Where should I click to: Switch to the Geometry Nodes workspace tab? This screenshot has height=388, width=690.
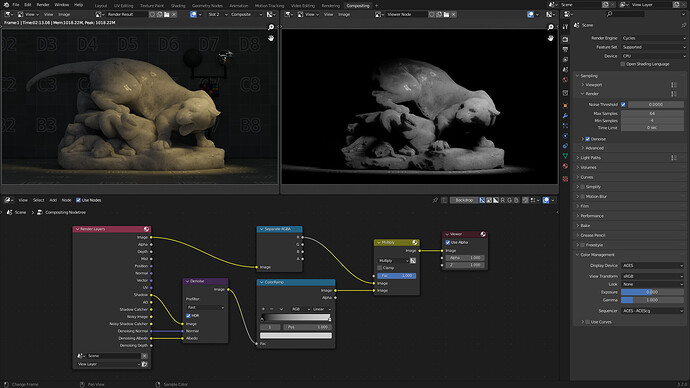point(207,6)
